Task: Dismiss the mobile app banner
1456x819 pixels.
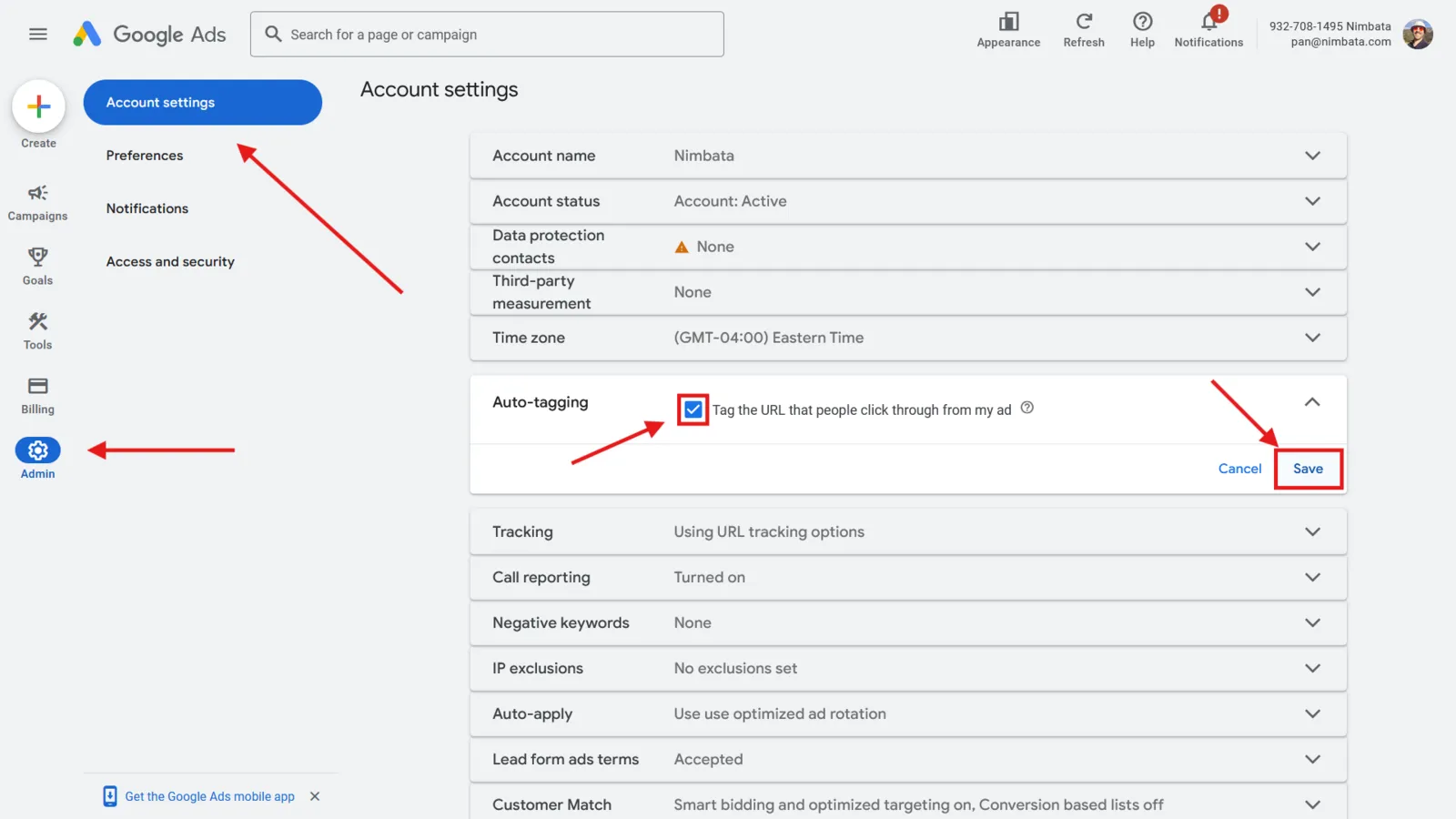Action: [315, 796]
